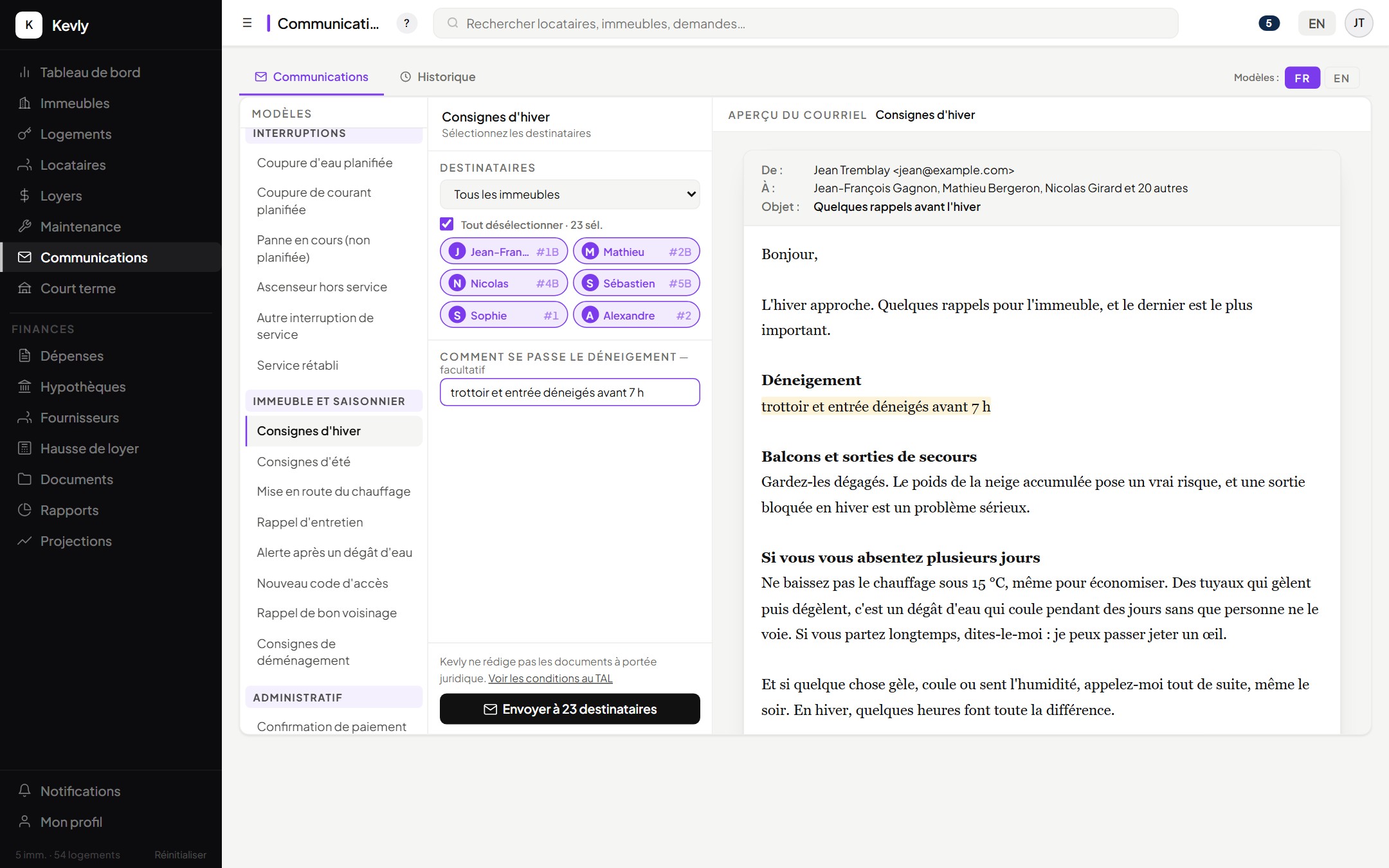
Task: Switch to the Historique tab
Action: pyautogui.click(x=438, y=77)
